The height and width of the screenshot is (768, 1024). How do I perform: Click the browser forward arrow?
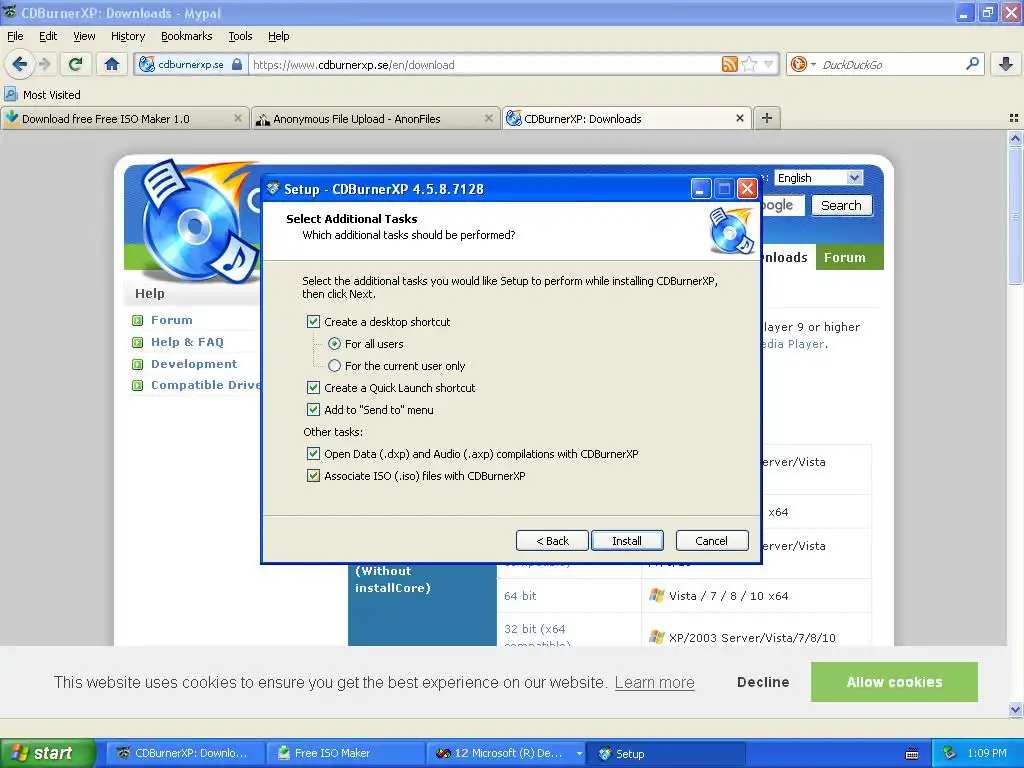point(44,64)
